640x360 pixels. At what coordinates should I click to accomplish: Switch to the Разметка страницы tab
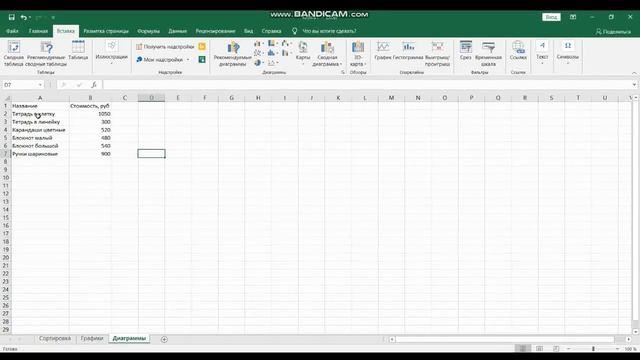tap(106, 31)
